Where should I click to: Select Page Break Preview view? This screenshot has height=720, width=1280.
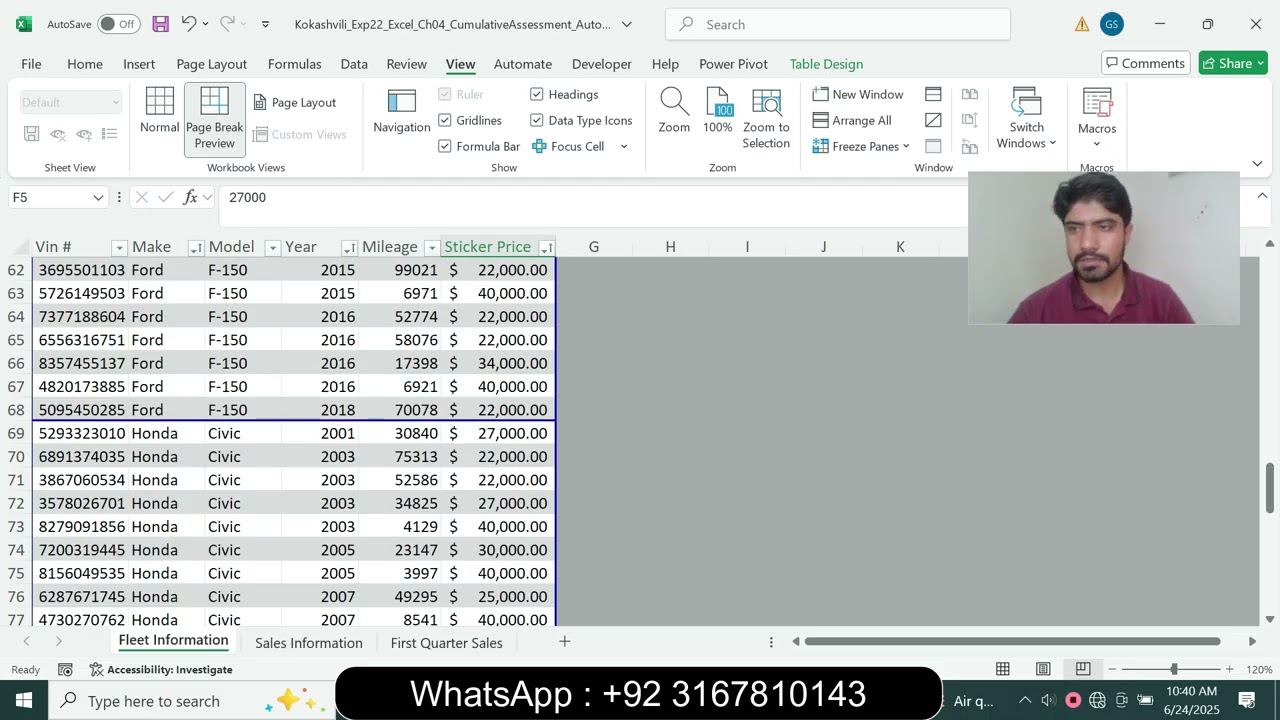click(214, 119)
